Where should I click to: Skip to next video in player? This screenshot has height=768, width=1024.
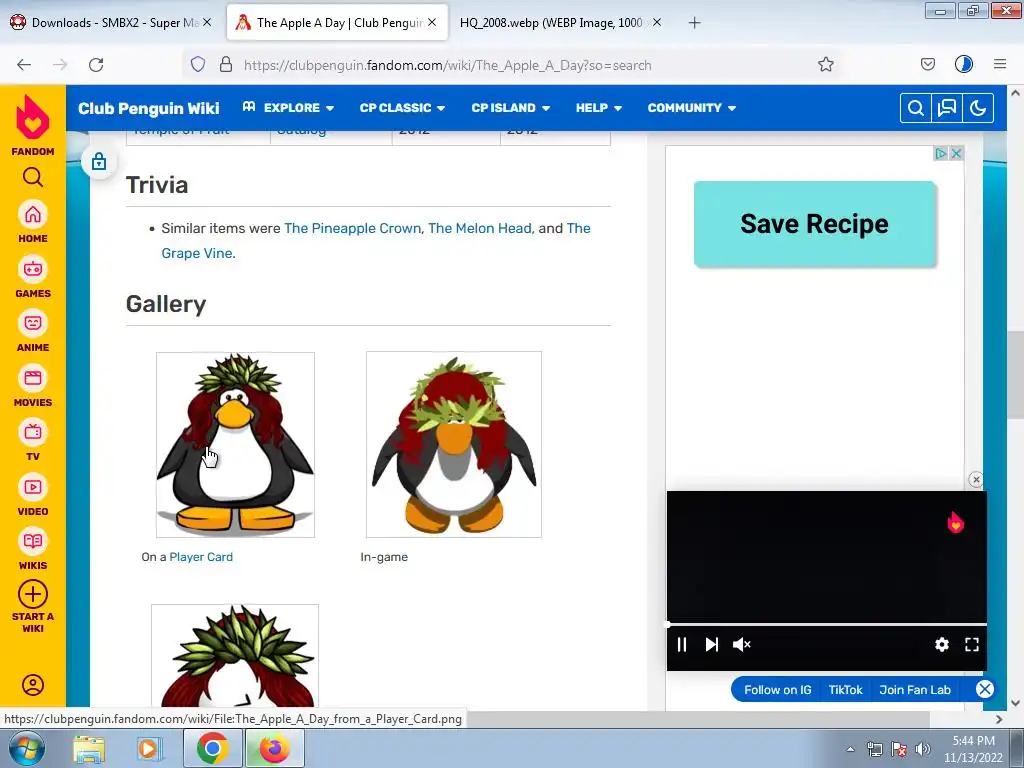point(712,645)
